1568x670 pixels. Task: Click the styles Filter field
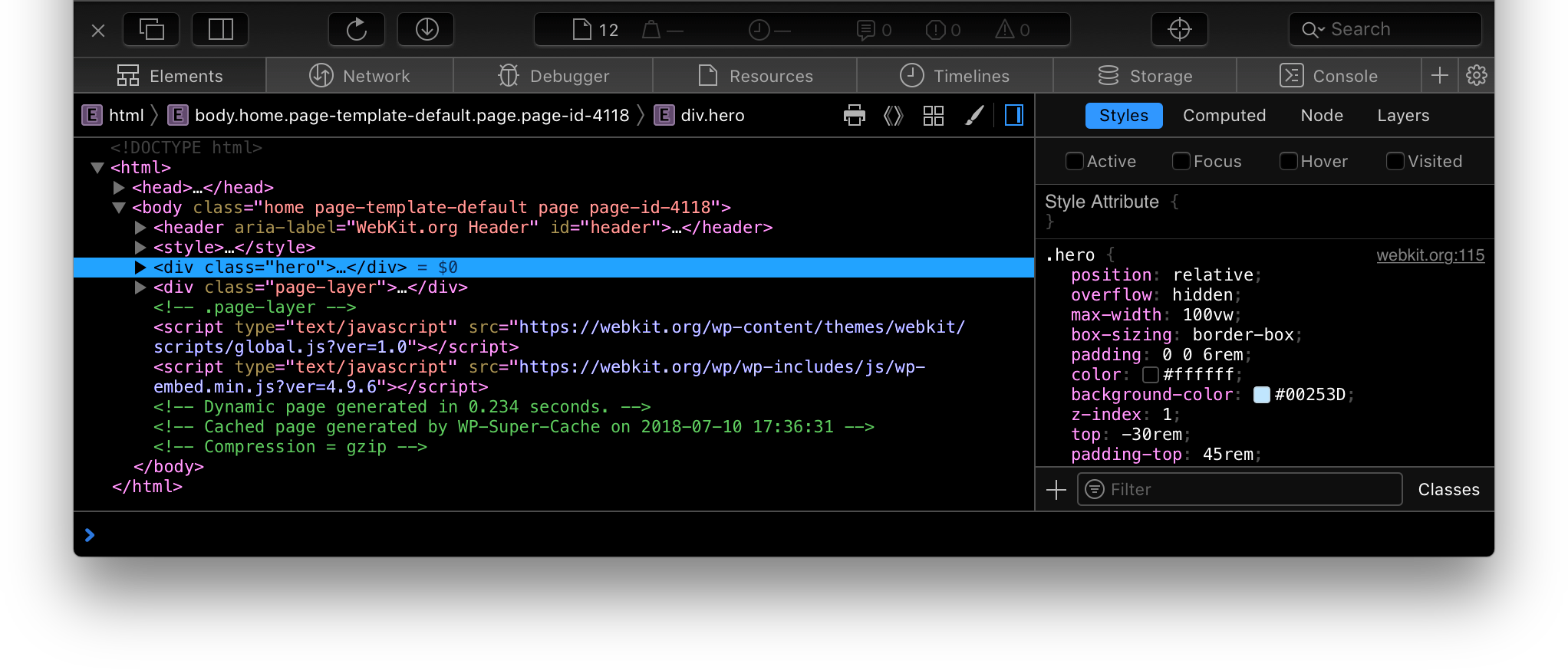[1240, 489]
